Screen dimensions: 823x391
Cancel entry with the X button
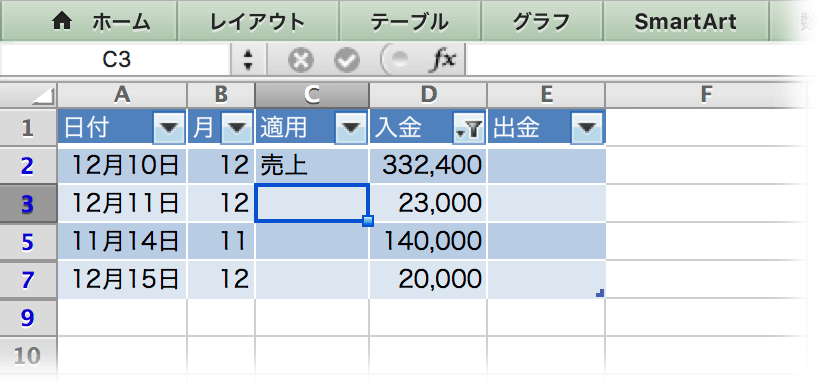[x=300, y=60]
